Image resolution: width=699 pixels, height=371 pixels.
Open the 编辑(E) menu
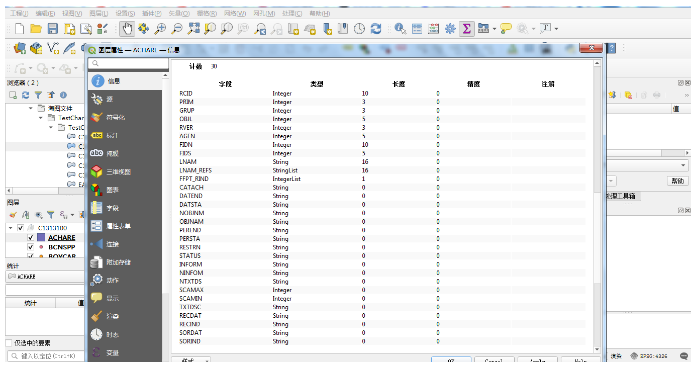pyautogui.click(x=45, y=13)
